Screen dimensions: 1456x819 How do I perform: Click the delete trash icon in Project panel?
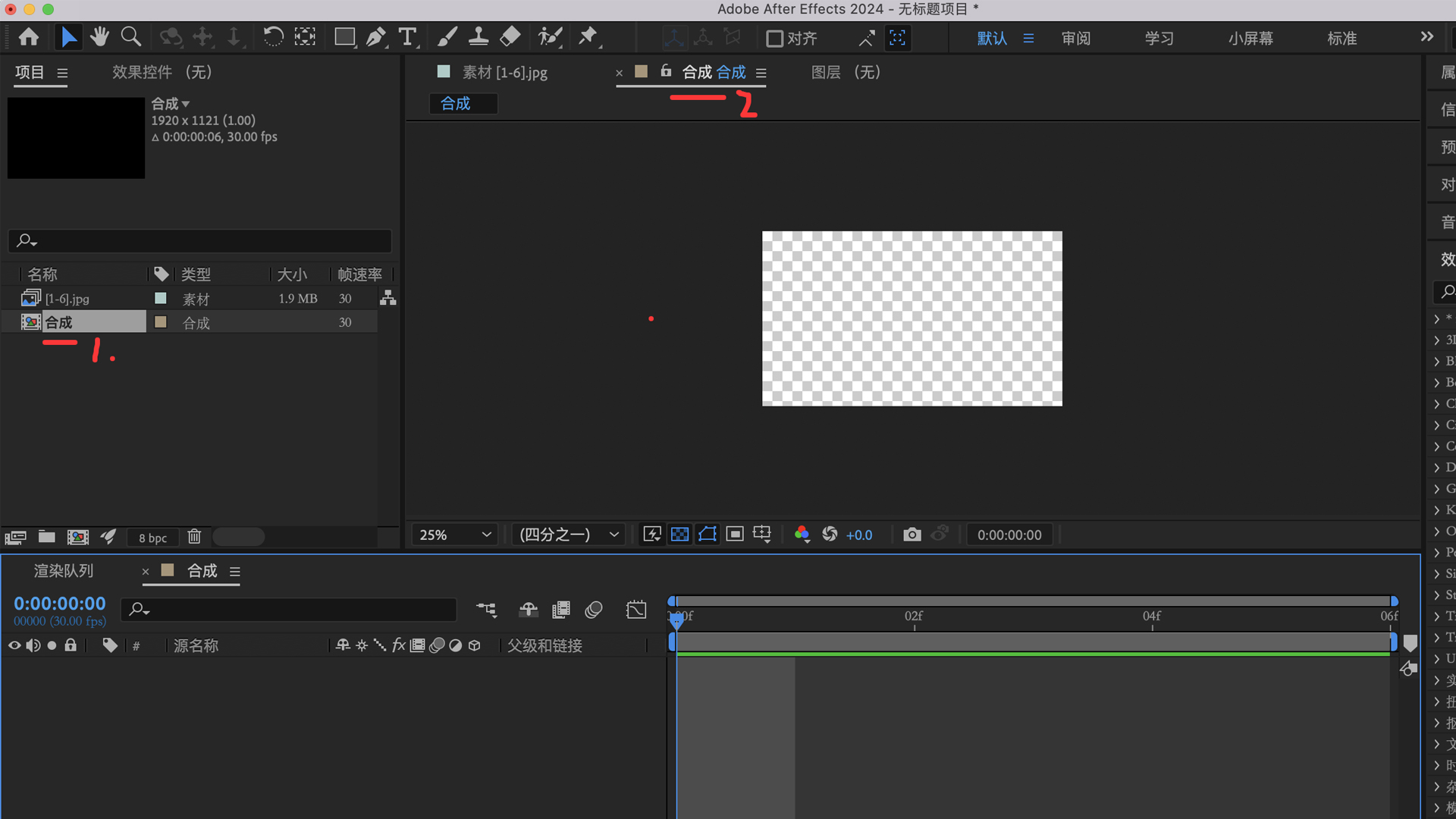(194, 537)
